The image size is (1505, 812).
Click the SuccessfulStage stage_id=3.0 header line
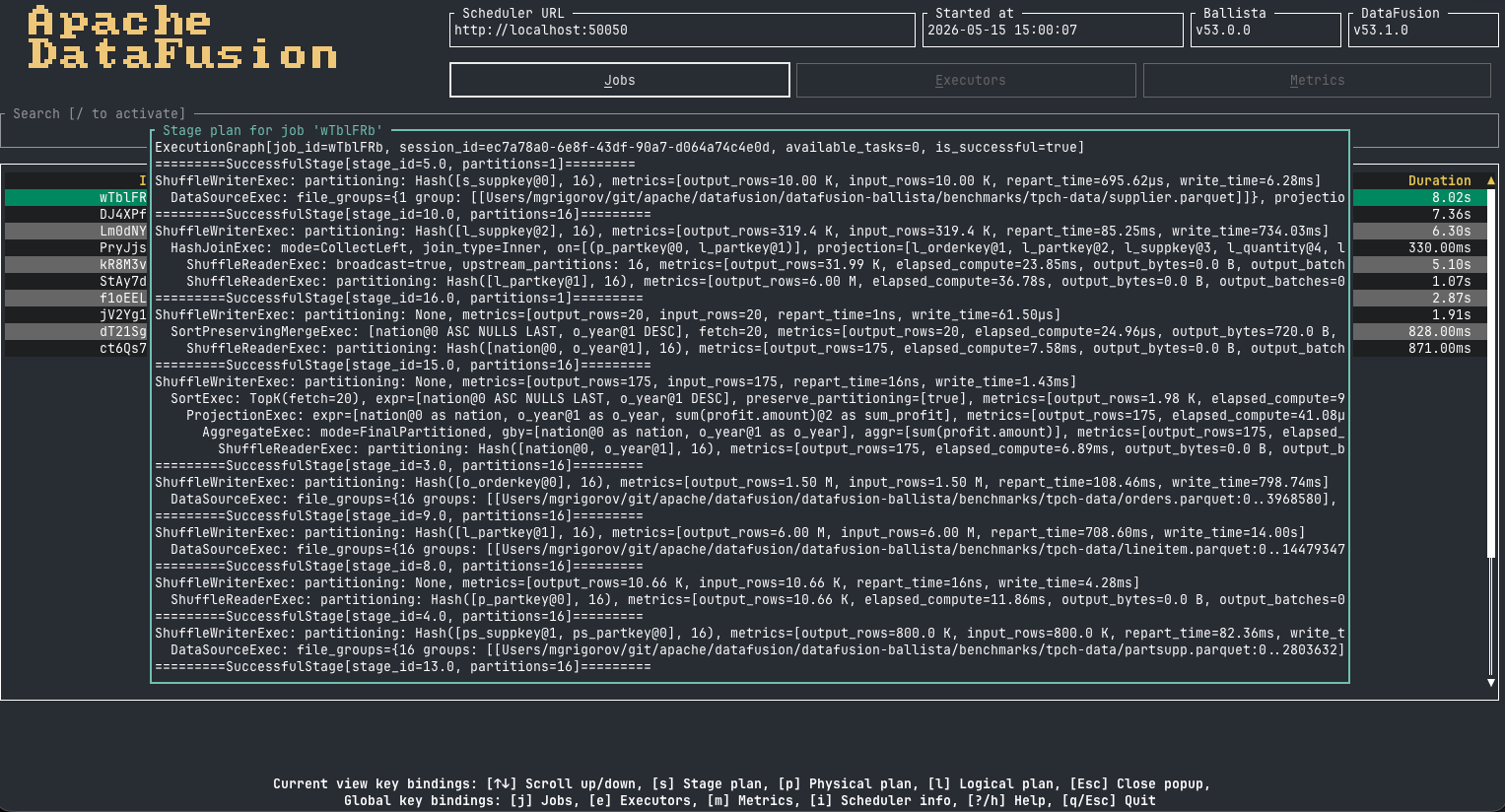click(399, 465)
